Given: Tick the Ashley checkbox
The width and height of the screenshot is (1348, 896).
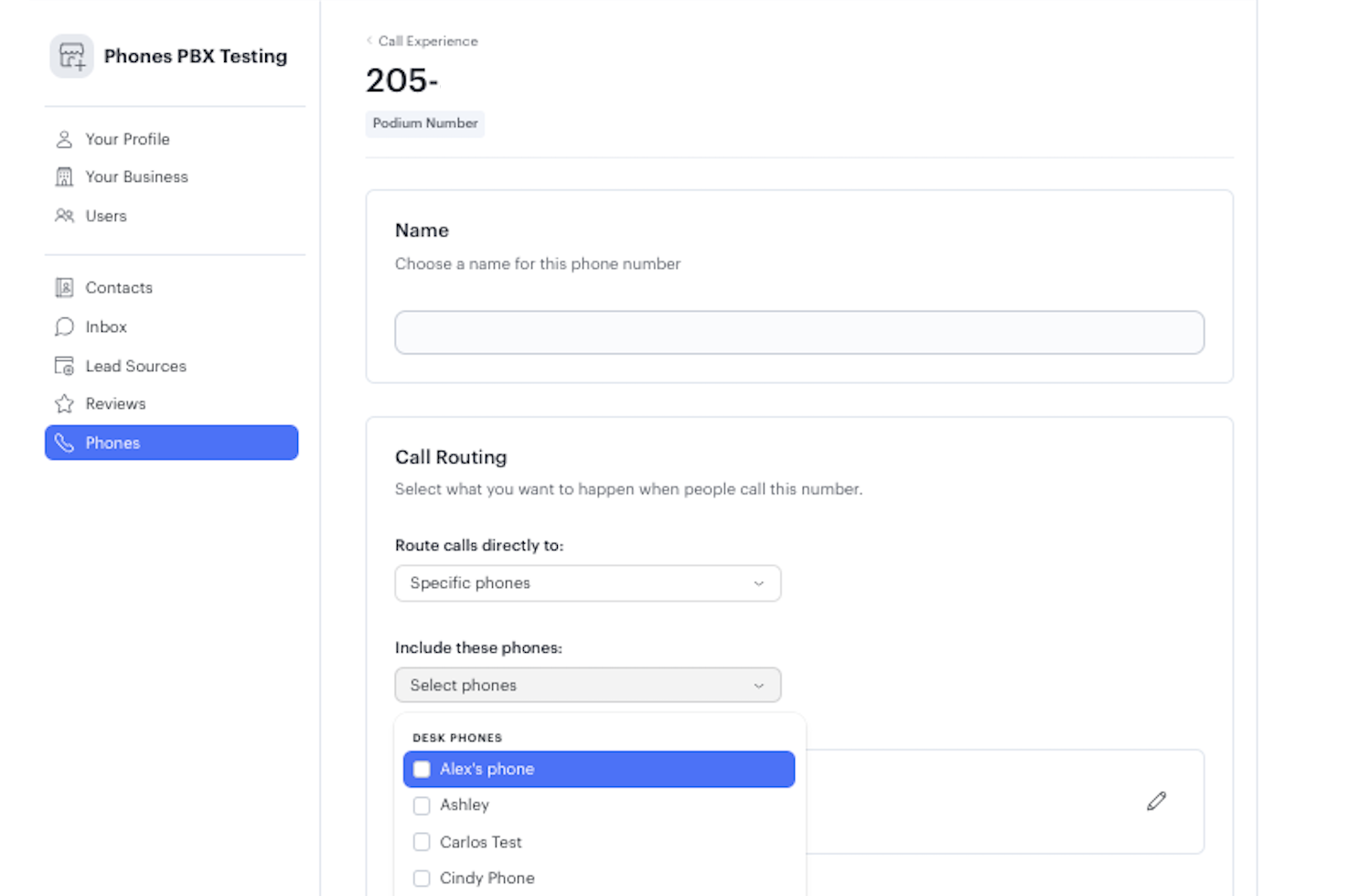Looking at the screenshot, I should (422, 805).
